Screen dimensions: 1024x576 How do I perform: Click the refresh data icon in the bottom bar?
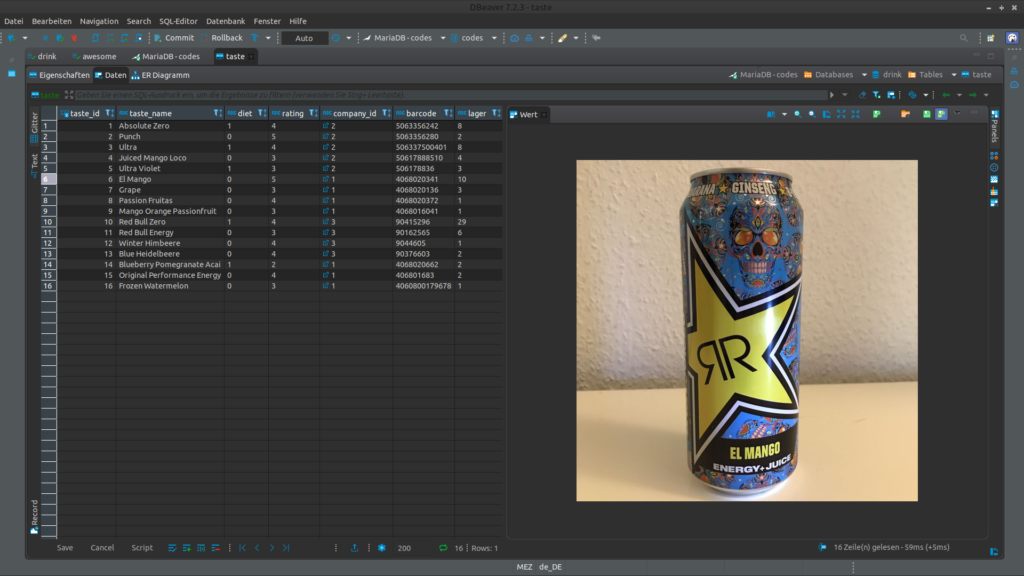(x=443, y=548)
